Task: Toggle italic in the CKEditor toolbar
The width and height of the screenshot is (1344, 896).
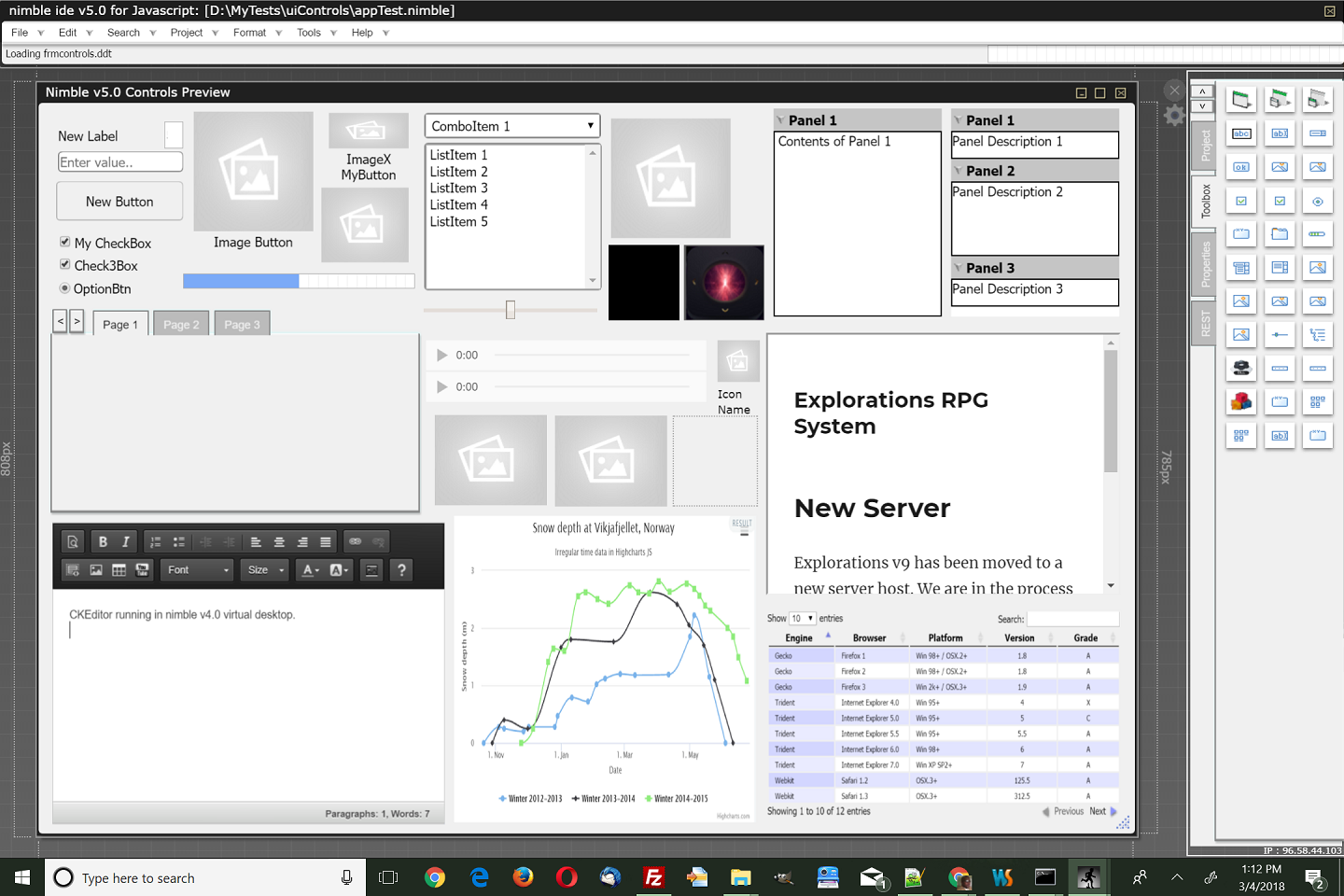Action: coord(126,541)
